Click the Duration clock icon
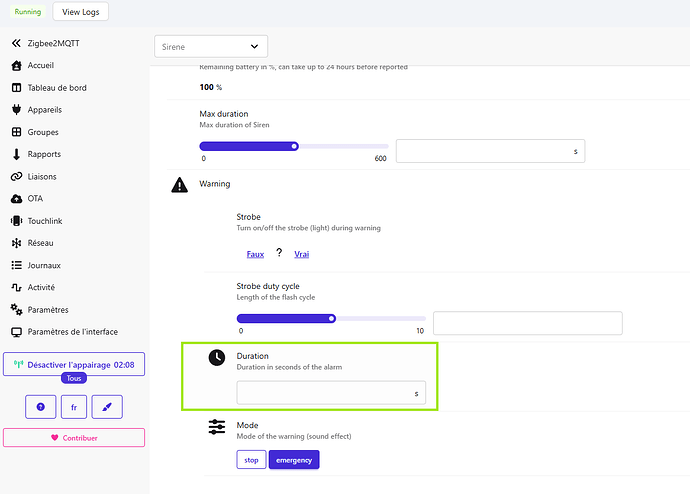The height and width of the screenshot is (494, 690). (x=217, y=358)
